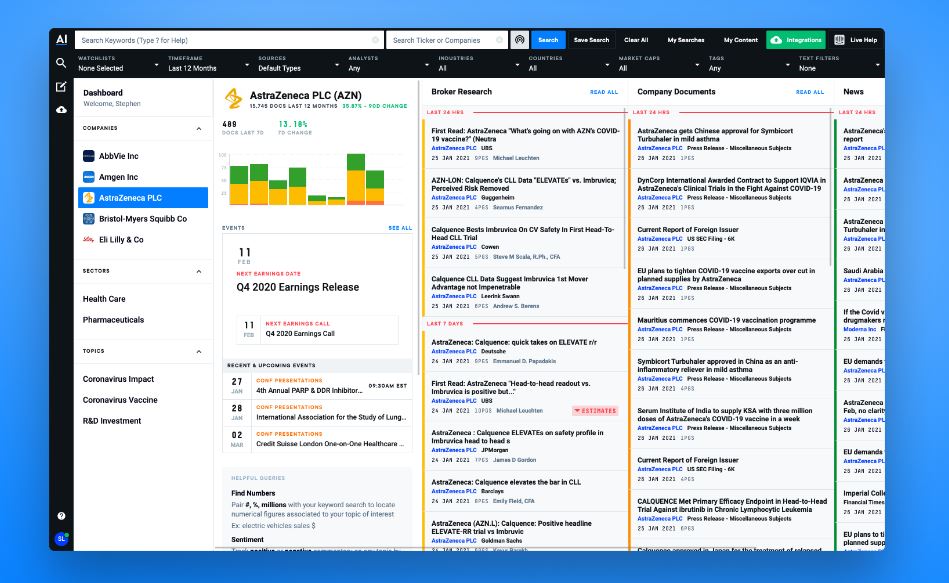Image resolution: width=949 pixels, height=583 pixels.
Task: Click the Amgen Inc company logo
Action: (x=88, y=177)
